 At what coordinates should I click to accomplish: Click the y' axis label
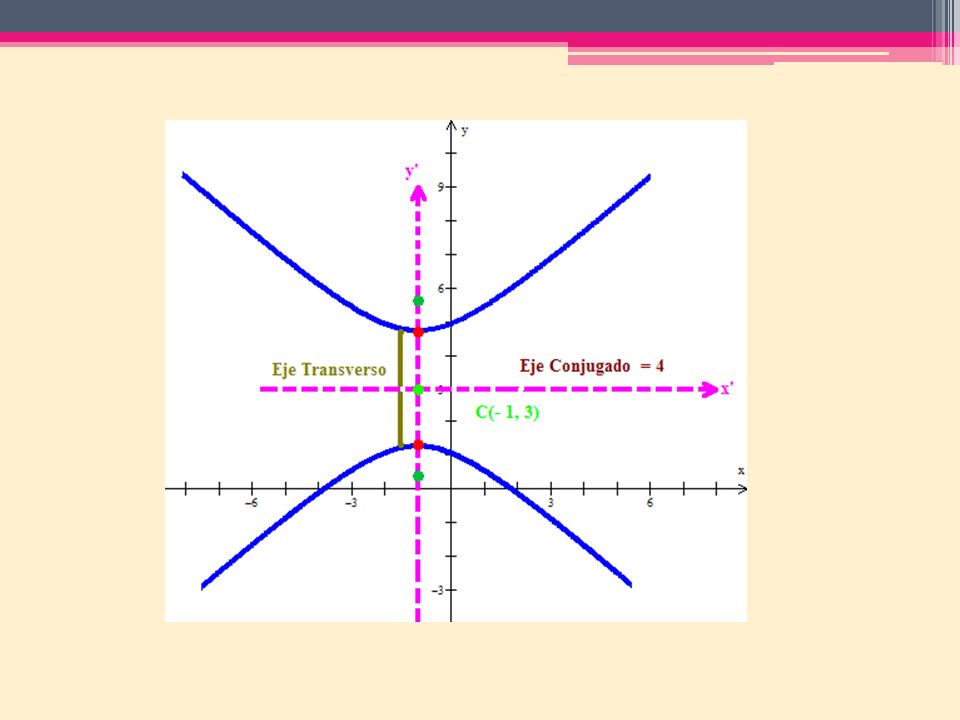411,170
